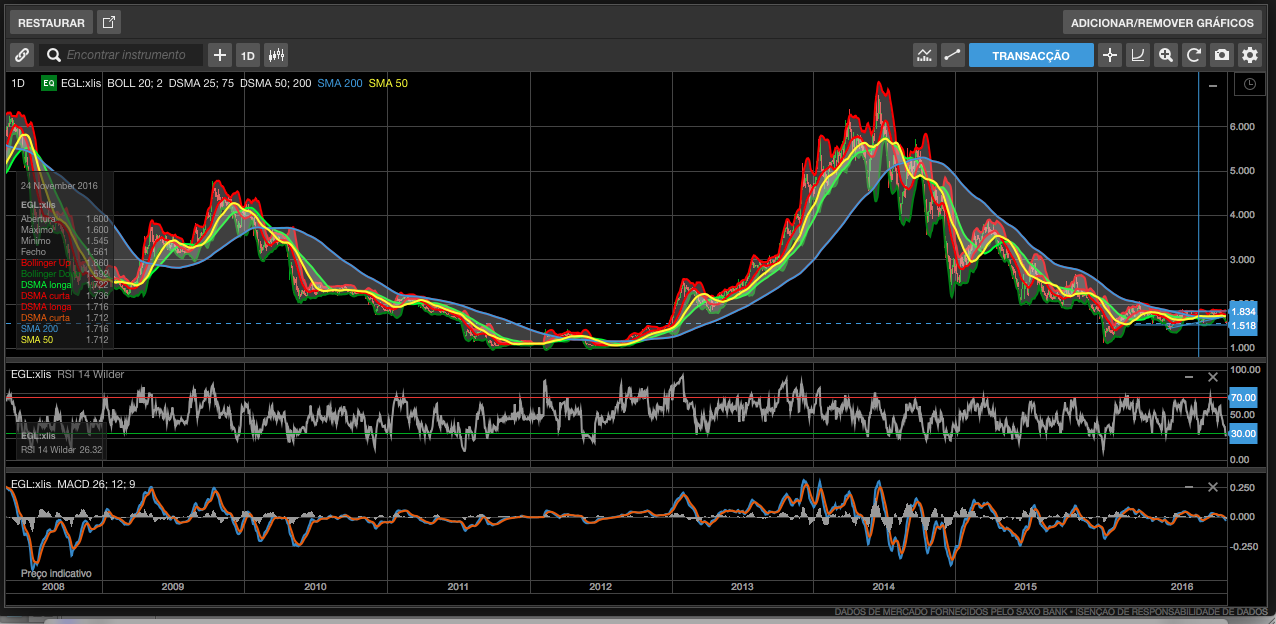Click the refresh chart icon
Viewport: 1276px width, 624px height.
tap(1193, 55)
